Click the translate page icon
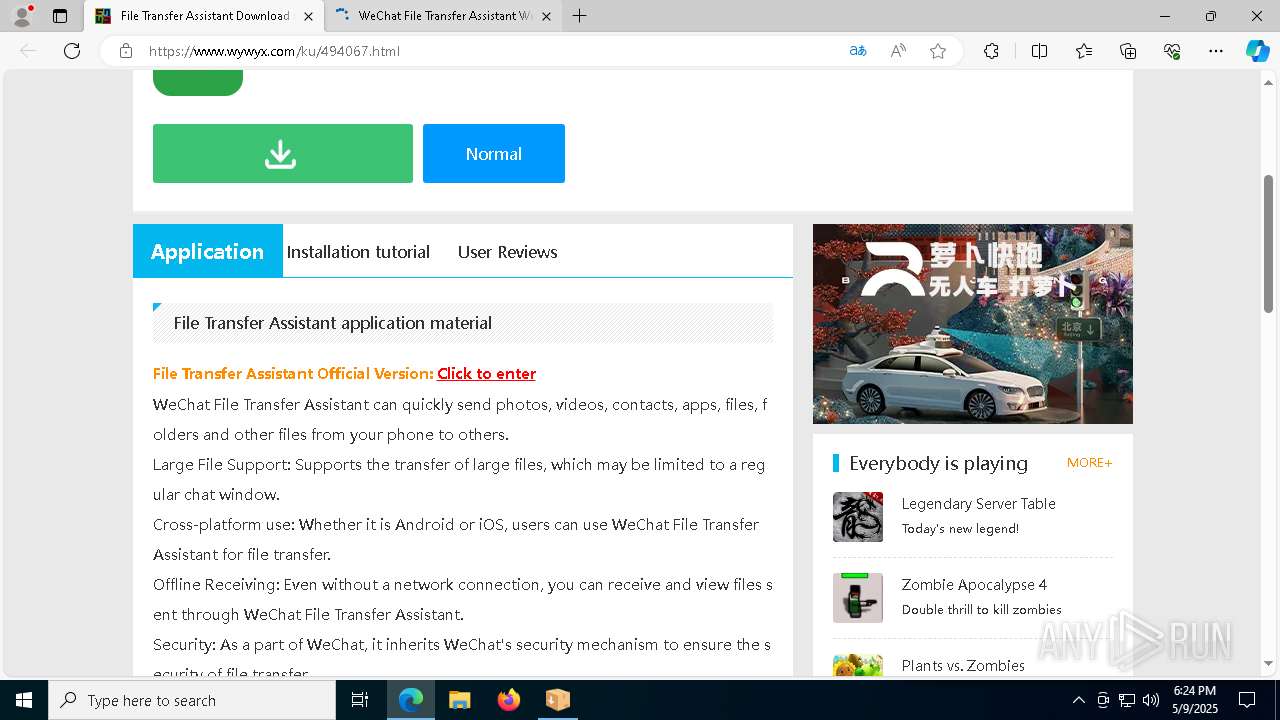This screenshot has width=1280, height=720. pyautogui.click(x=858, y=51)
